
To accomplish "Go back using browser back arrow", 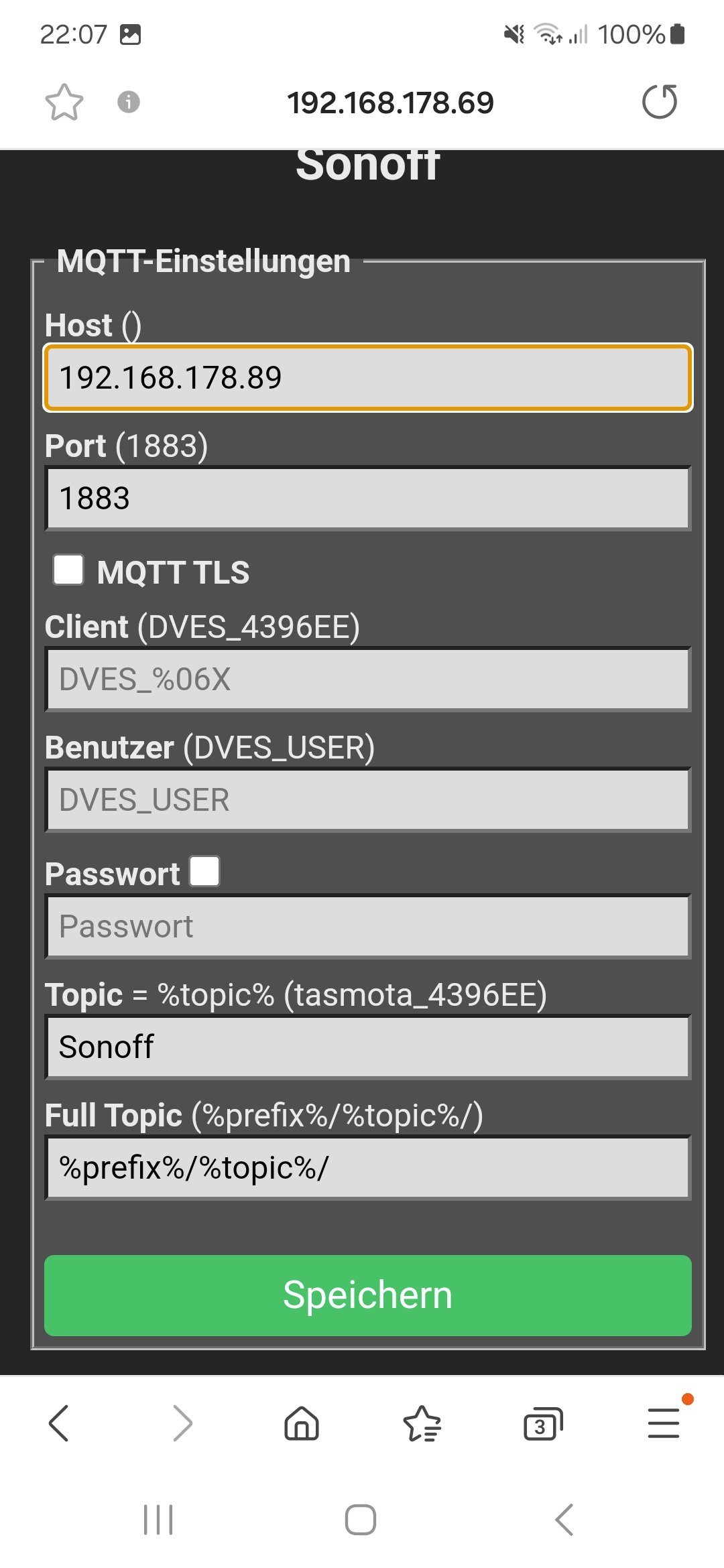I will pyautogui.click(x=59, y=1423).
